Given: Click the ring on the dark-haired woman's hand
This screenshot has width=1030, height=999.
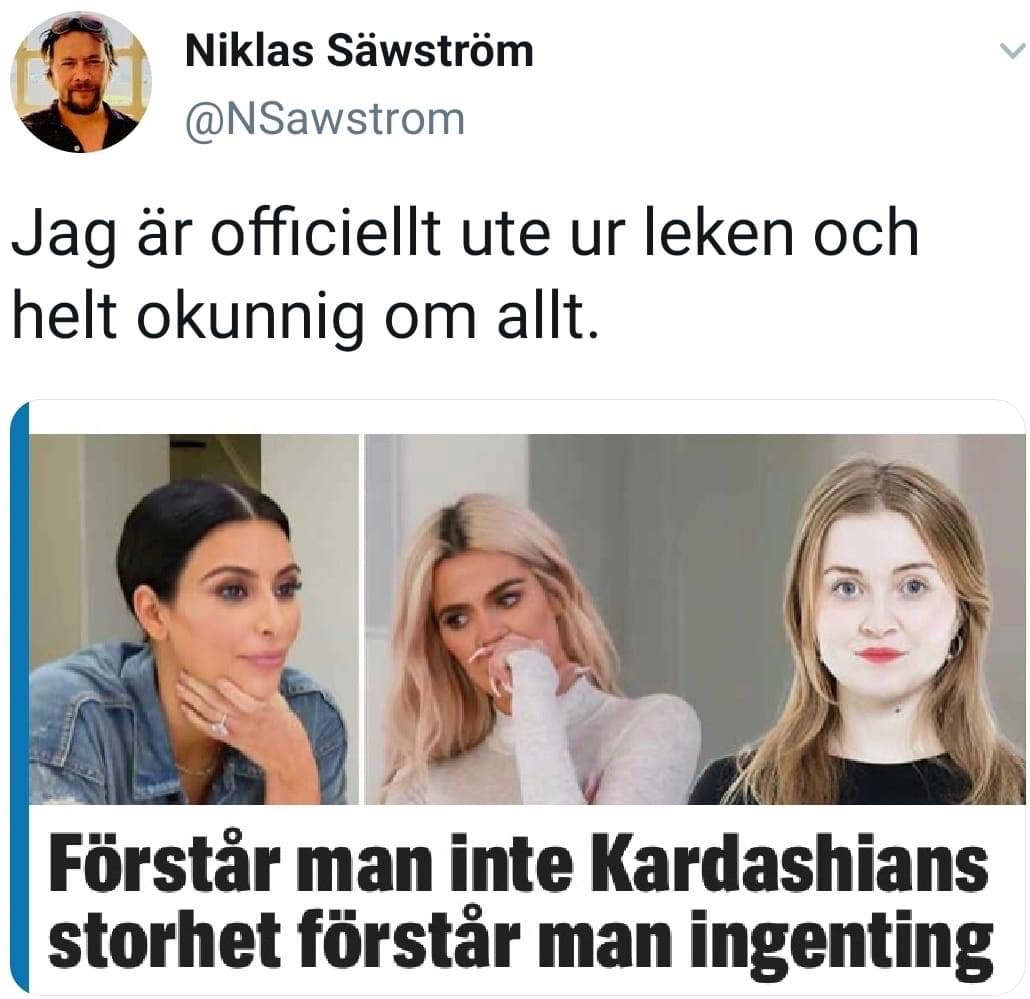Looking at the screenshot, I should click(220, 726).
